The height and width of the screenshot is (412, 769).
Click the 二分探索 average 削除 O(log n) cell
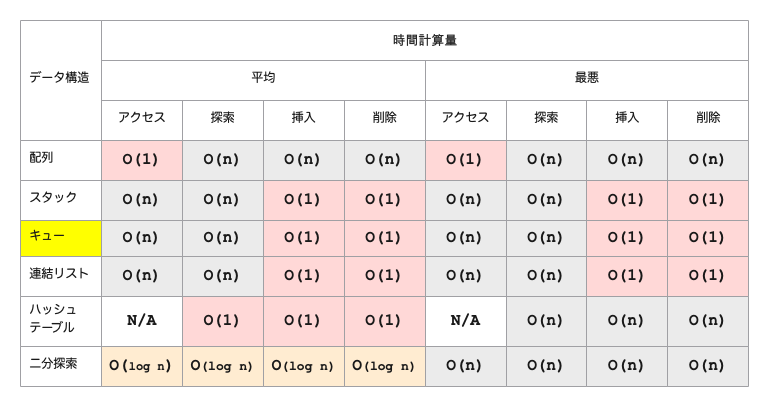click(384, 365)
